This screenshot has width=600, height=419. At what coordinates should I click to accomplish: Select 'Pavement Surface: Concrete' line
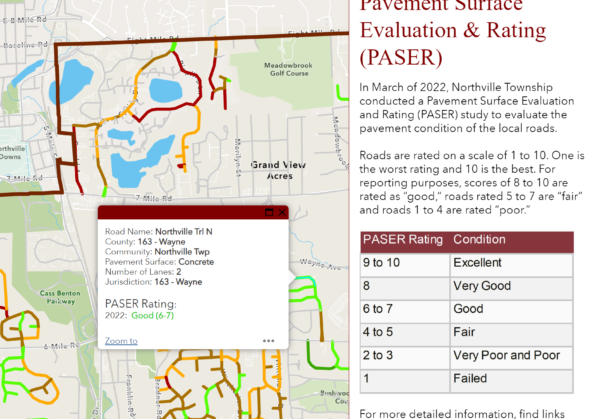(159, 262)
